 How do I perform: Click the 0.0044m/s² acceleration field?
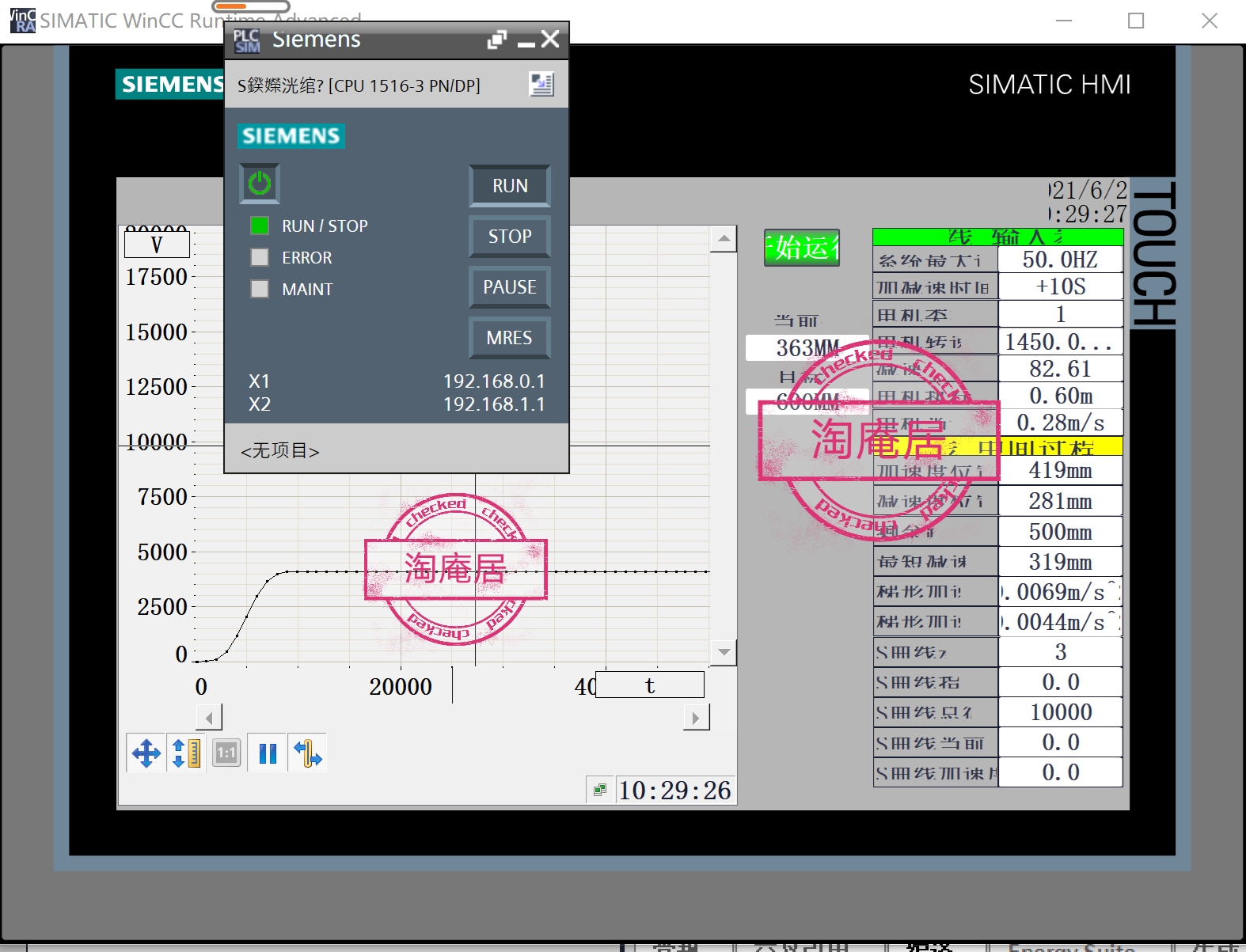click(1060, 621)
